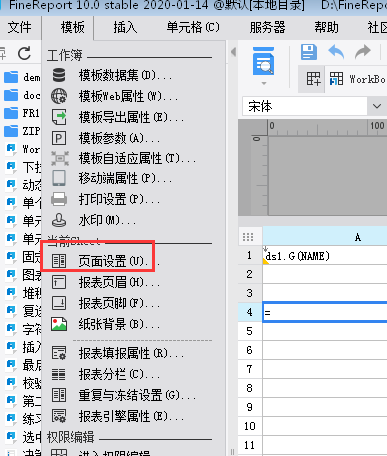Click the columns icon beside 报表分栏
Image resolution: width=387 pixels, height=456 pixels.
coord(59,374)
